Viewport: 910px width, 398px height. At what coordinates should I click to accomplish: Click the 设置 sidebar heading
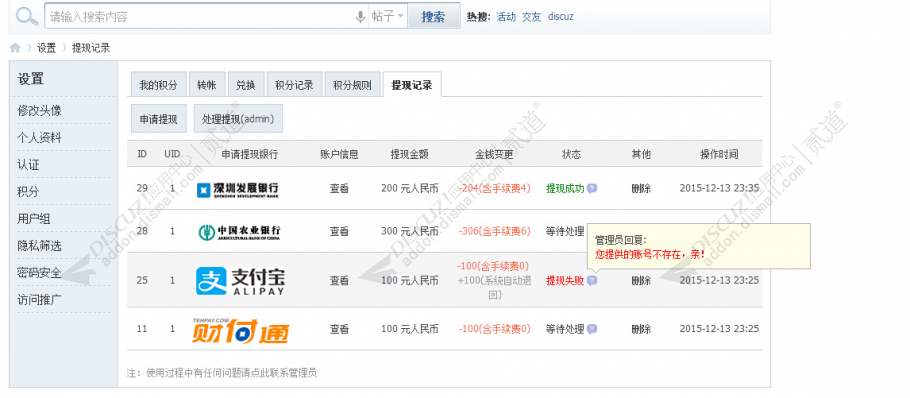pyautogui.click(x=31, y=79)
